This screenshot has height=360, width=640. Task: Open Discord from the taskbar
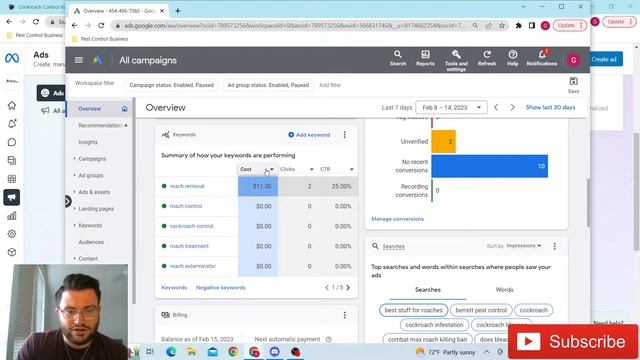(274, 351)
